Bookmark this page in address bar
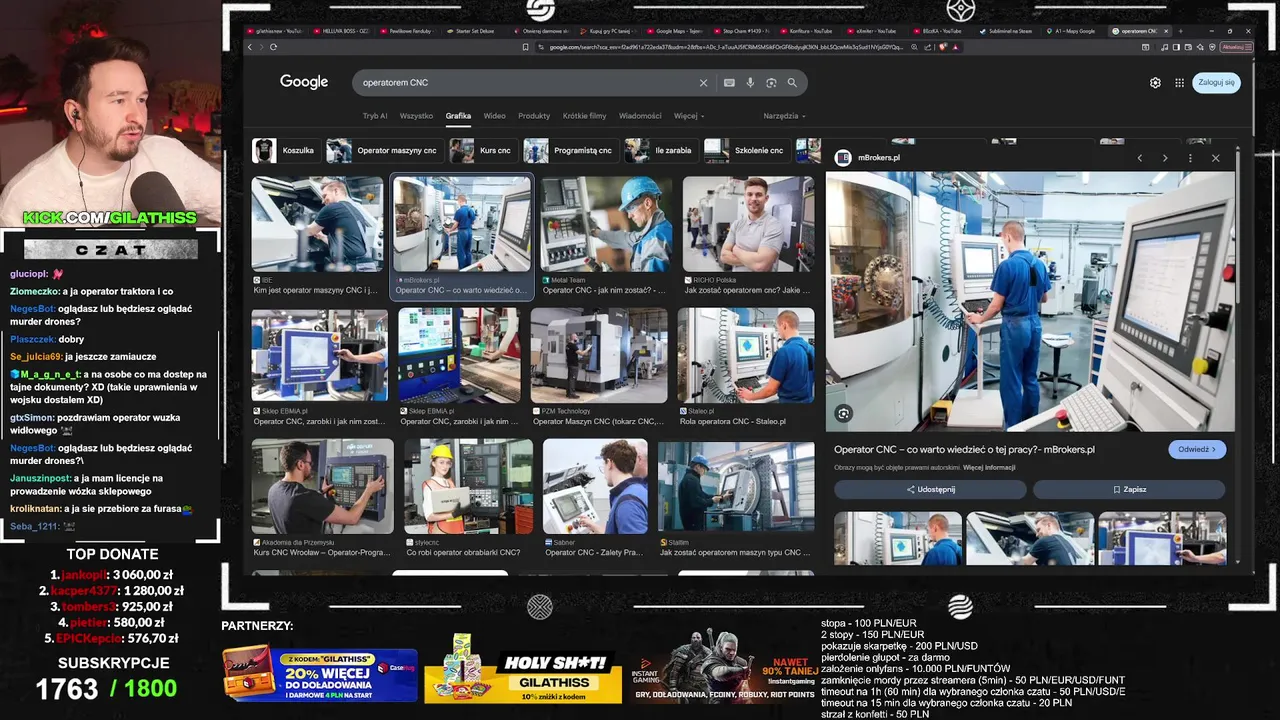The height and width of the screenshot is (720, 1280). 526,47
